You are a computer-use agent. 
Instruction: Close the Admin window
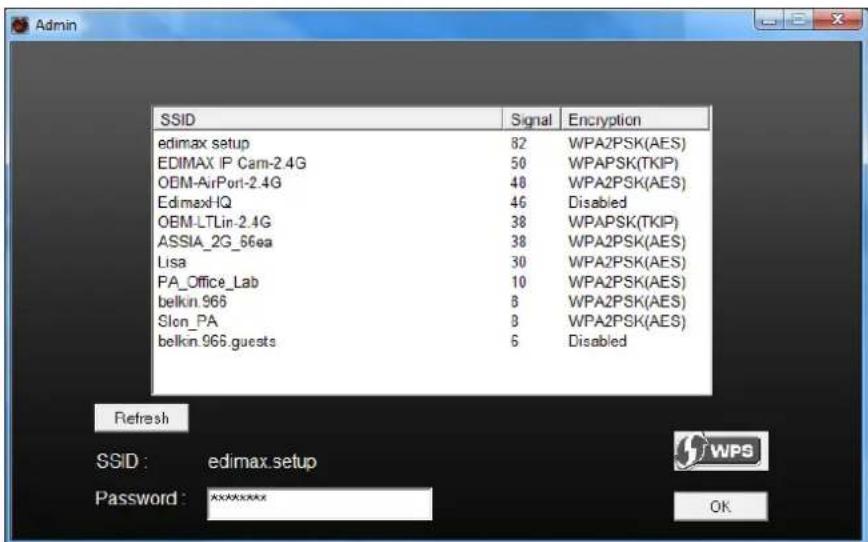coord(838,20)
